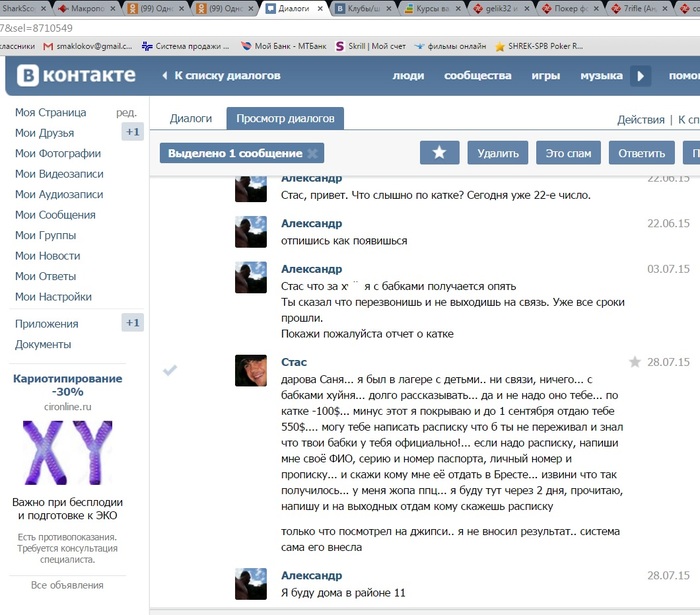Click ред. link next to Моя Страница
The width and height of the screenshot is (700, 615).
[x=126, y=113]
